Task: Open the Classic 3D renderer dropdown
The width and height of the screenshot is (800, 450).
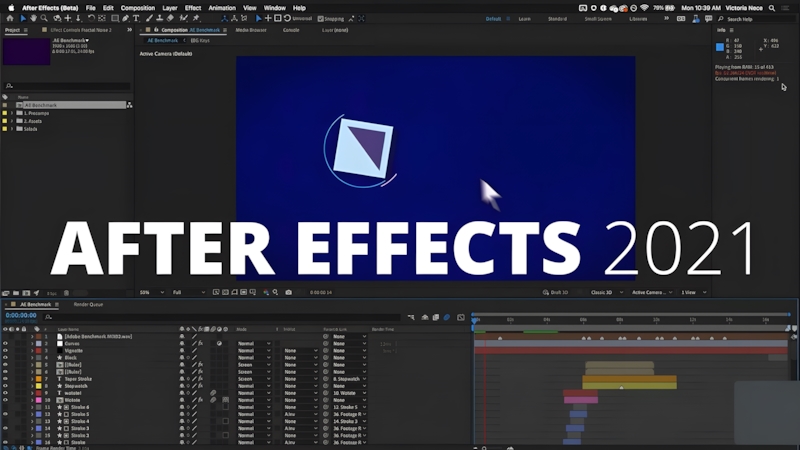Action: click(607, 292)
